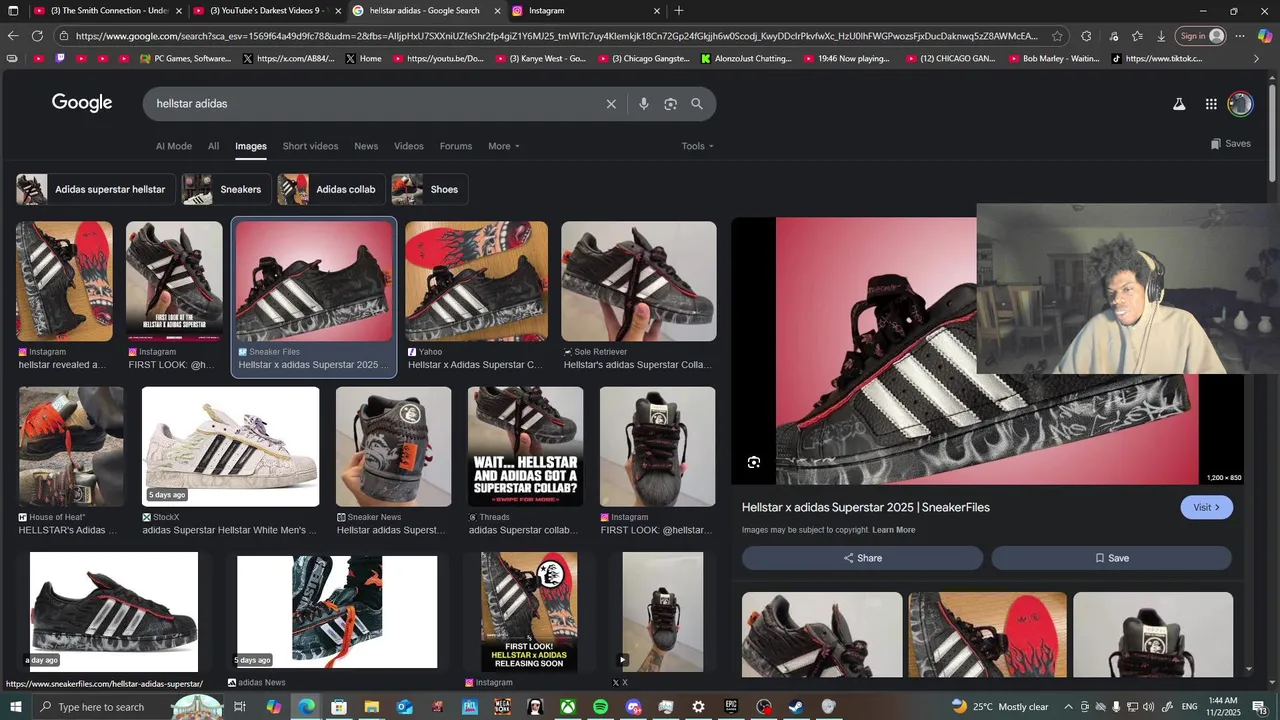Open Google Lens search by image icon
The image size is (1280, 720).
670,104
